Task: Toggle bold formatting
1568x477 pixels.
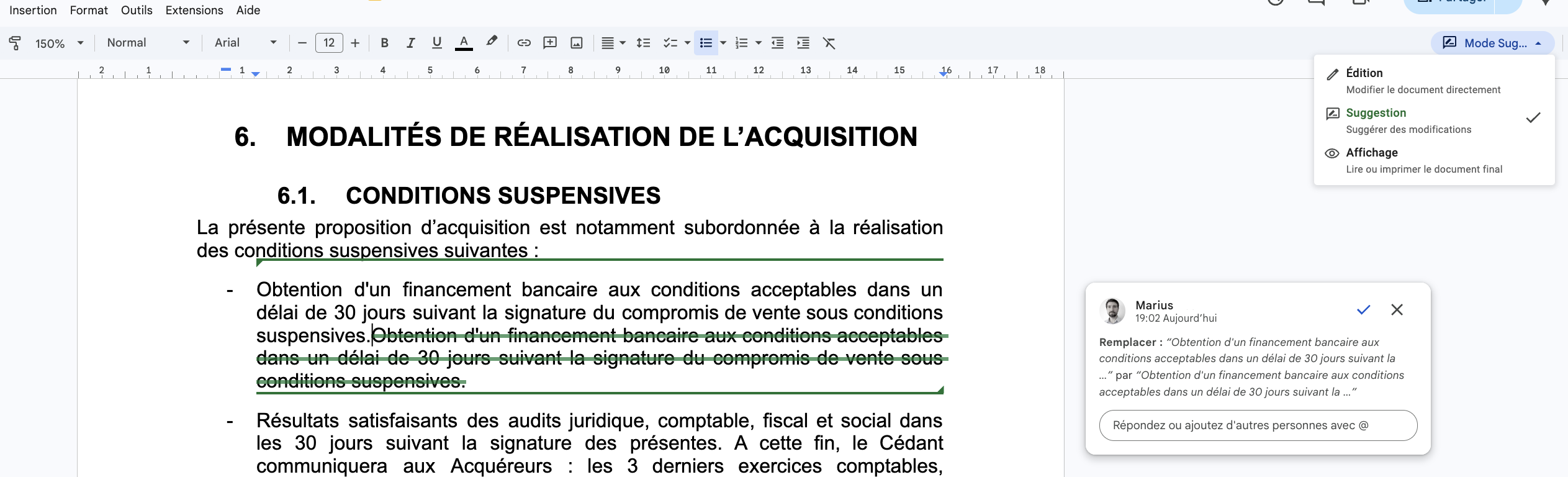Action: point(384,43)
